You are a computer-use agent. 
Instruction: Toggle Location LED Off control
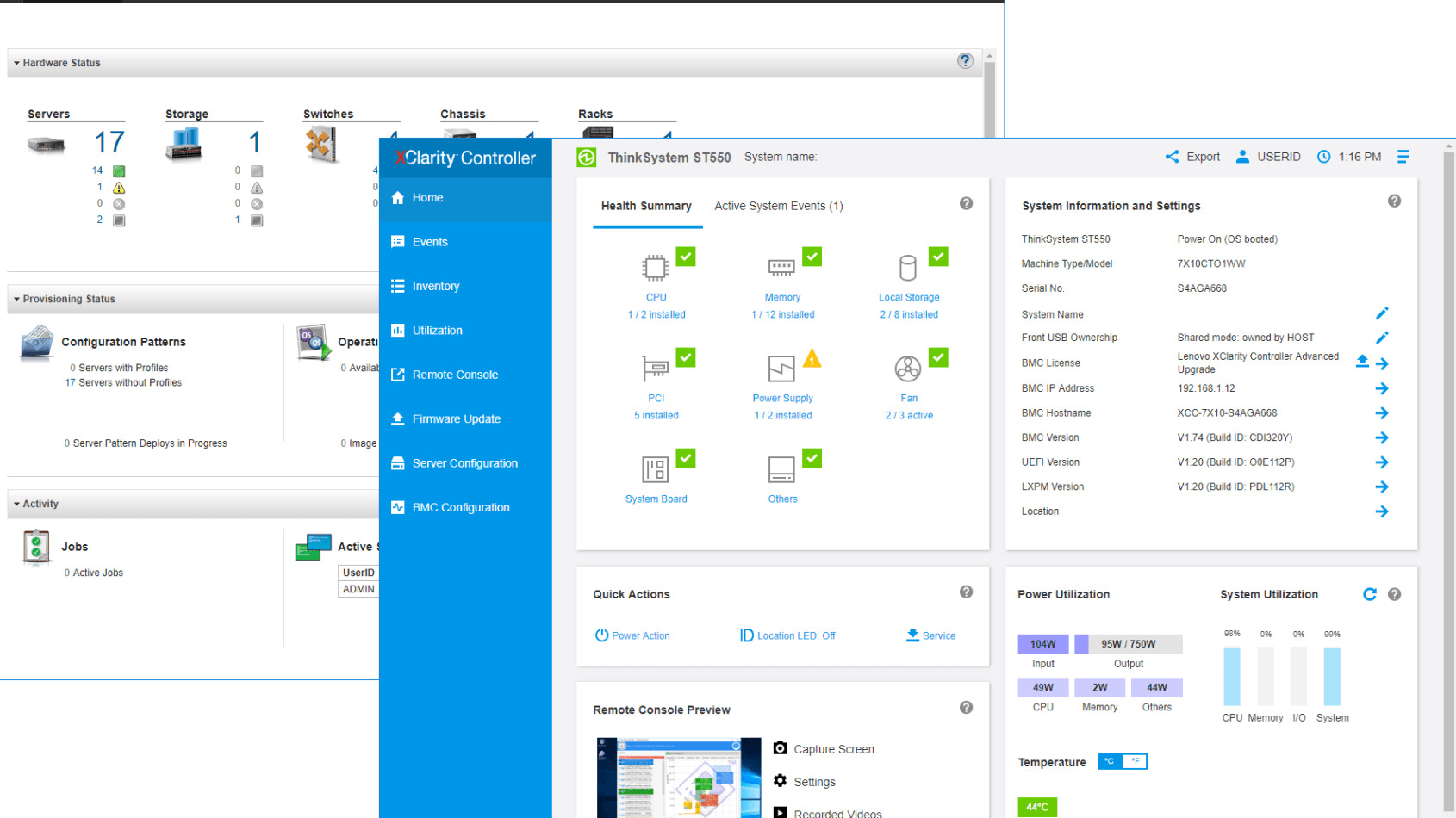[x=787, y=635]
